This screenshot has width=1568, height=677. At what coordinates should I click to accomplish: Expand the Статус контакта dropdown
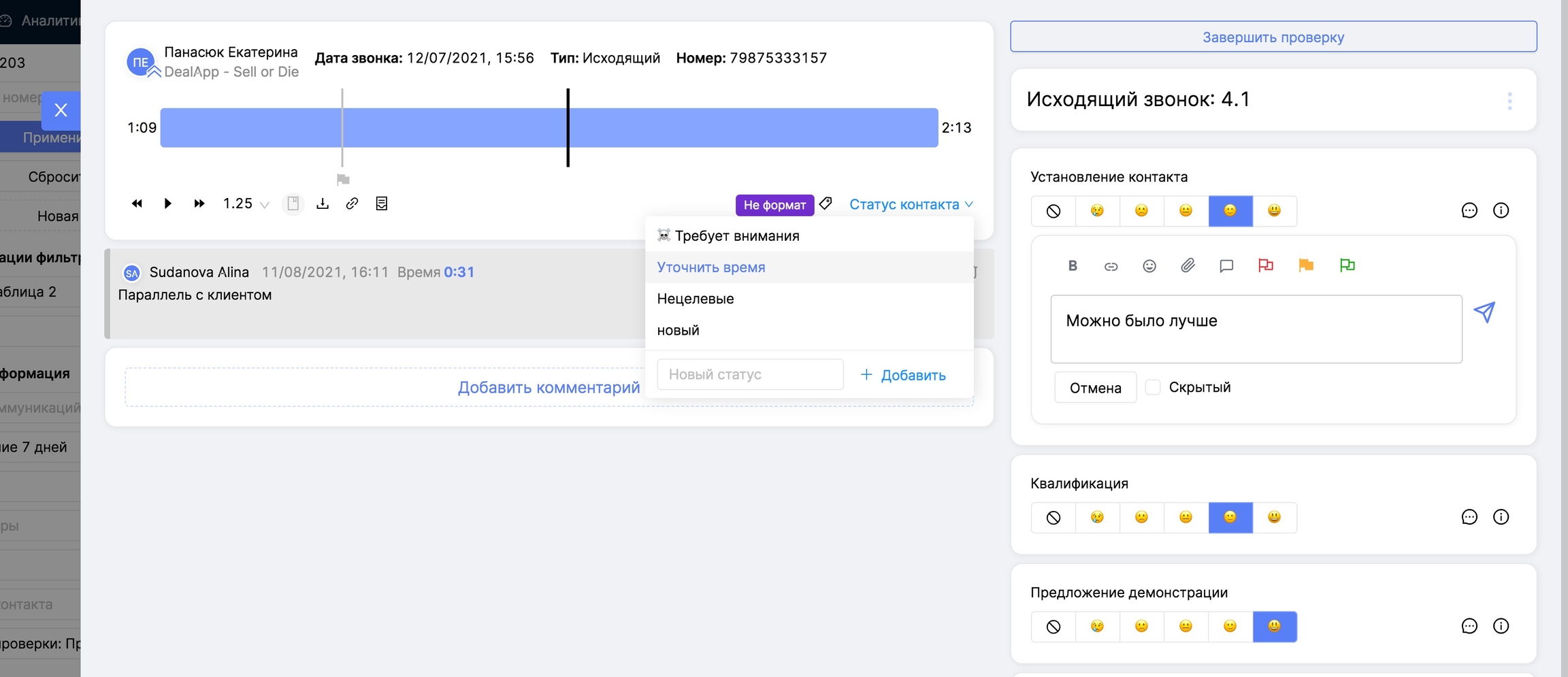[911, 204]
